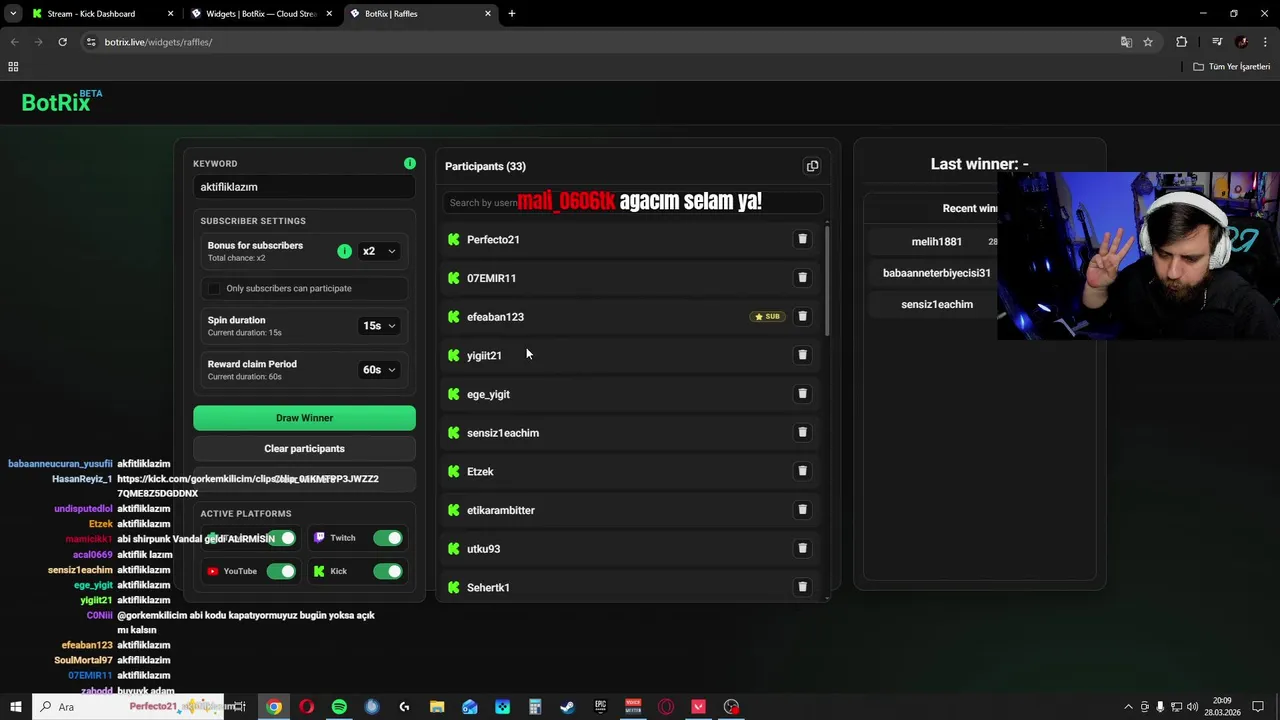This screenshot has width=1280, height=720.
Task: Open Steam from taskbar
Action: click(567, 707)
